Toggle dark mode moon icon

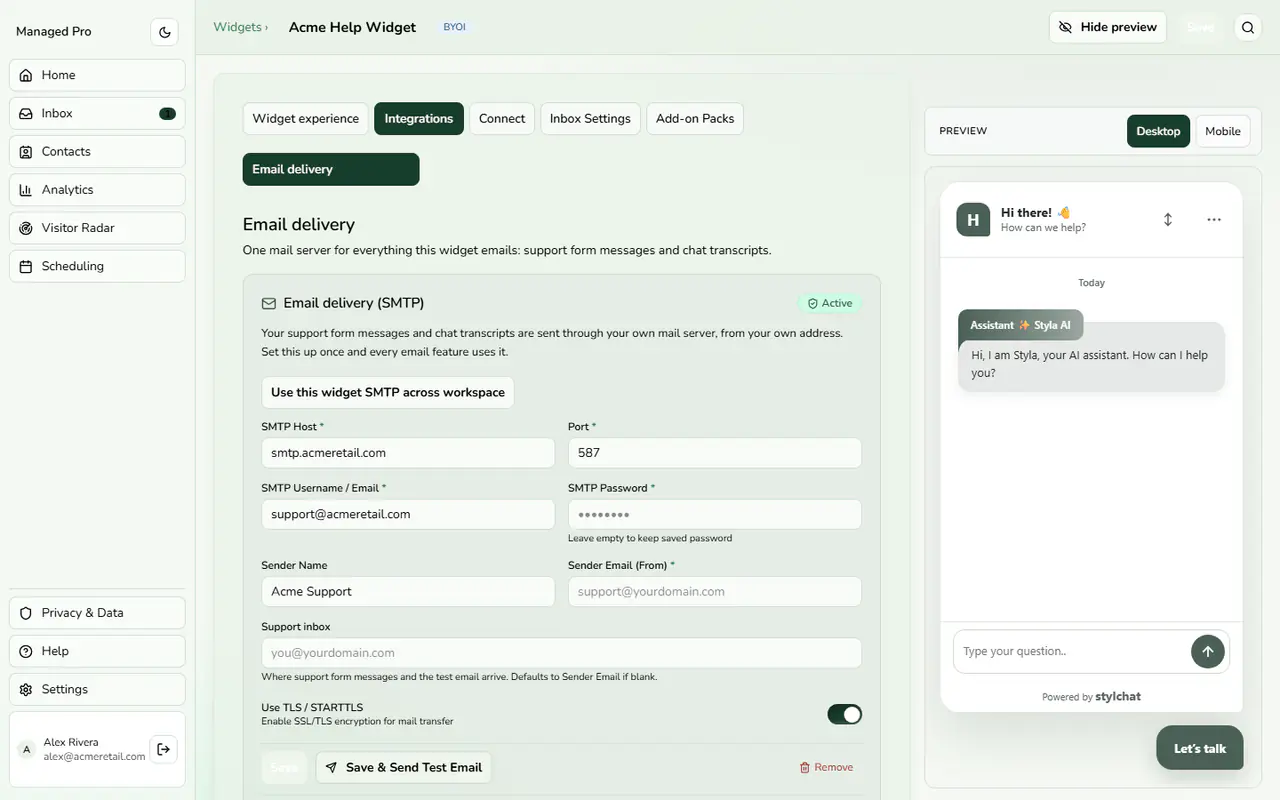pyautogui.click(x=165, y=32)
